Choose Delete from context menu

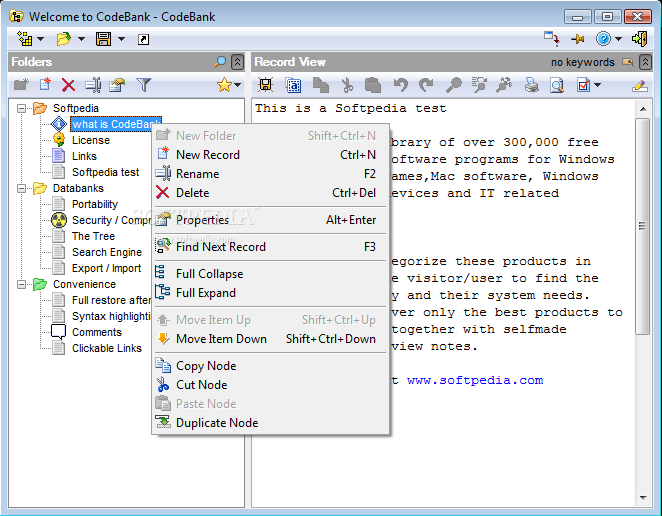[x=270, y=193]
